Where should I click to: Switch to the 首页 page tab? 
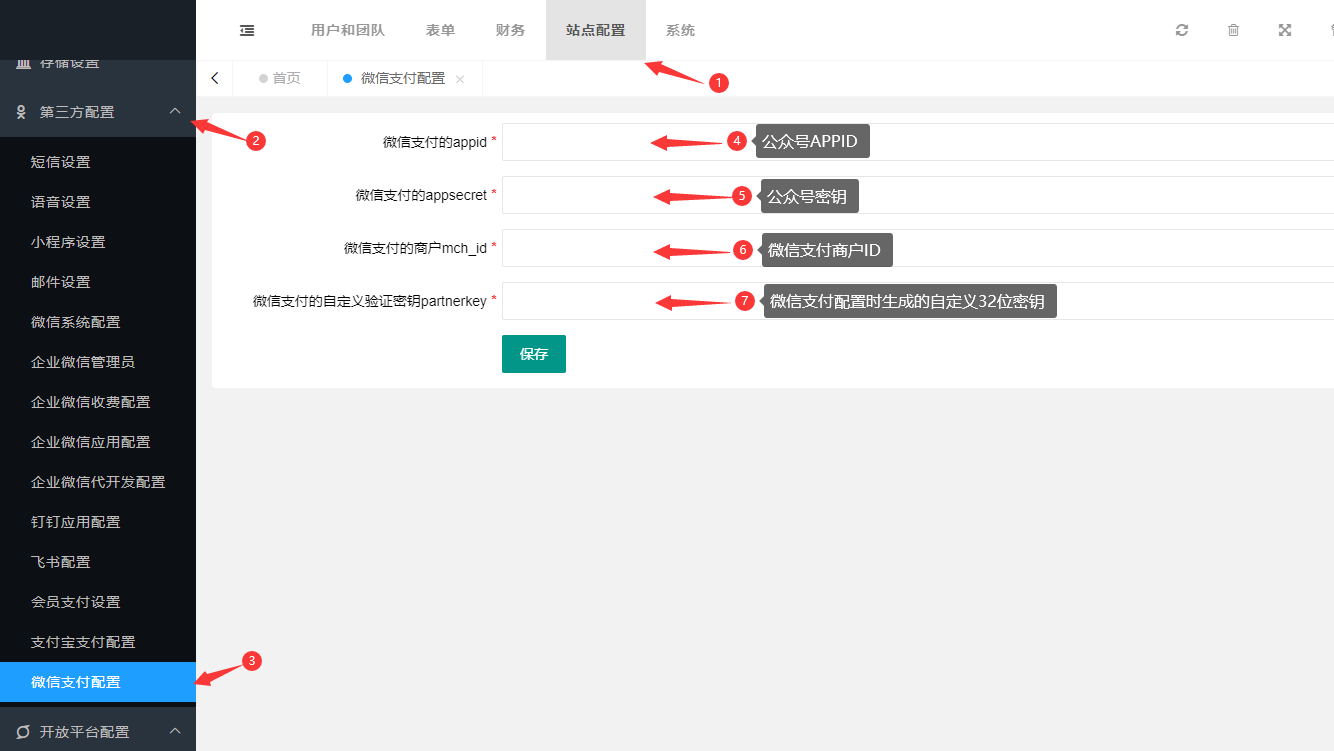pyautogui.click(x=286, y=78)
